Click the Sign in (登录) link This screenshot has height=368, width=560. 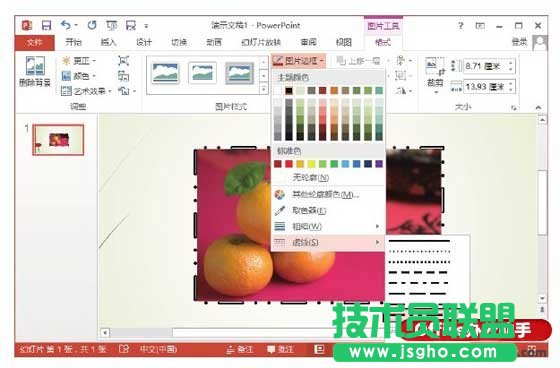pyautogui.click(x=519, y=42)
